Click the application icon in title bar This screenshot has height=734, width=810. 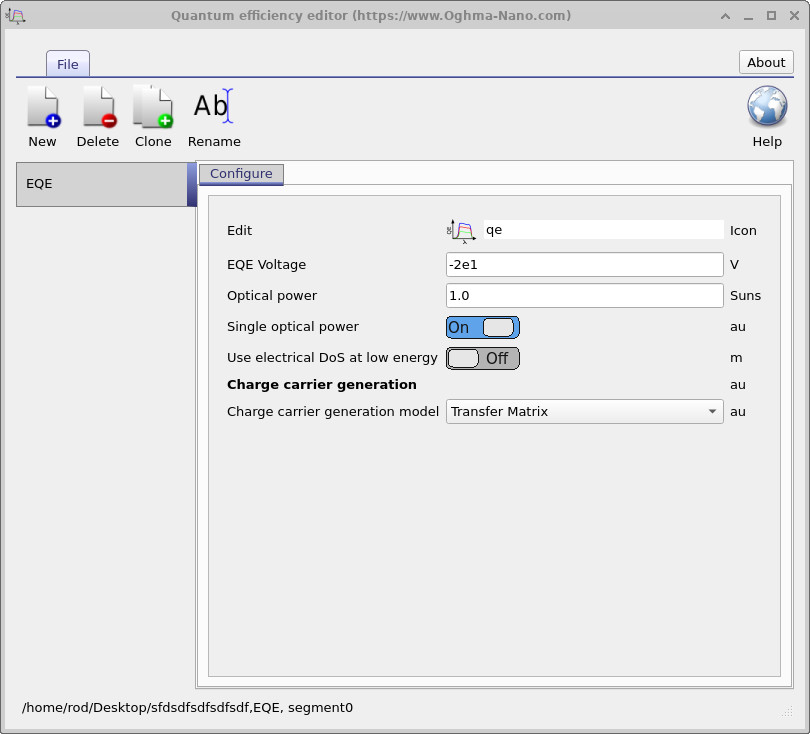tap(16, 16)
